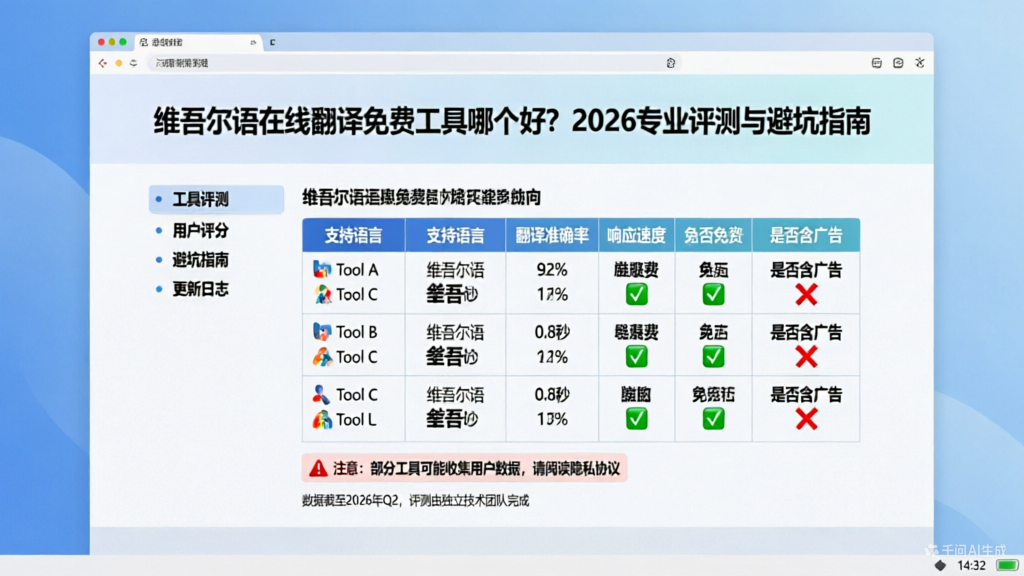Sort by the 翻译准确率 column header

pyautogui.click(x=552, y=235)
